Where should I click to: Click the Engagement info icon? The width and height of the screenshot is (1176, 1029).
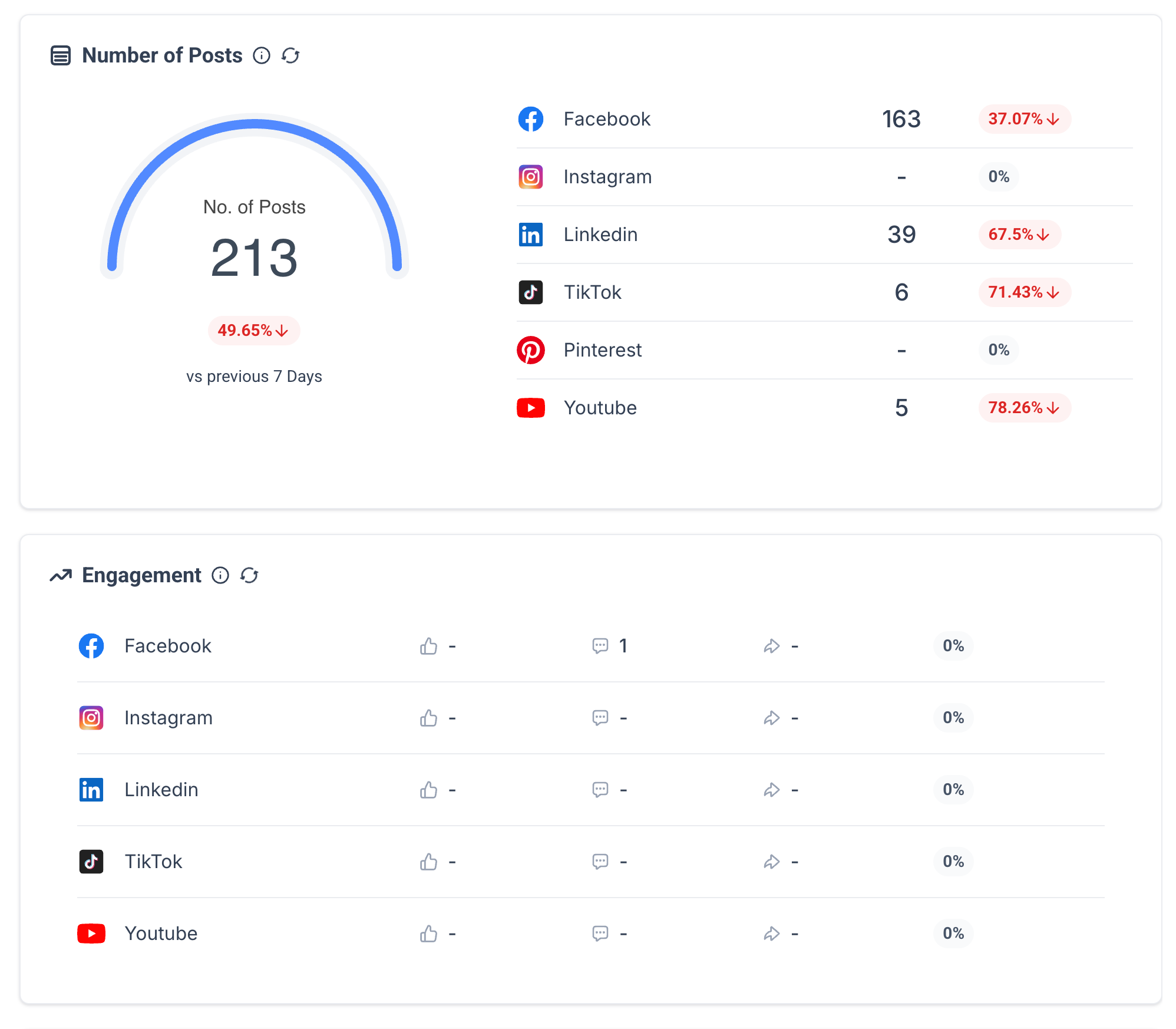(x=220, y=575)
